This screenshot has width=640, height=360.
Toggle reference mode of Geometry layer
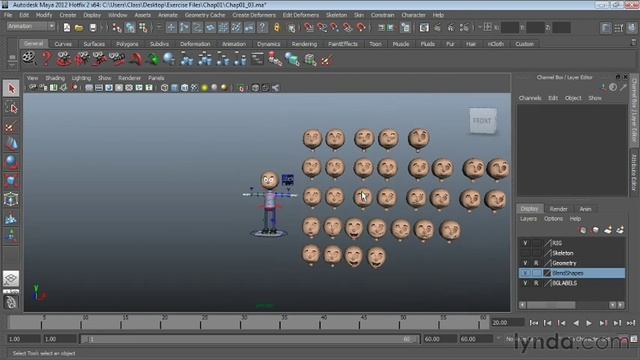click(536, 263)
